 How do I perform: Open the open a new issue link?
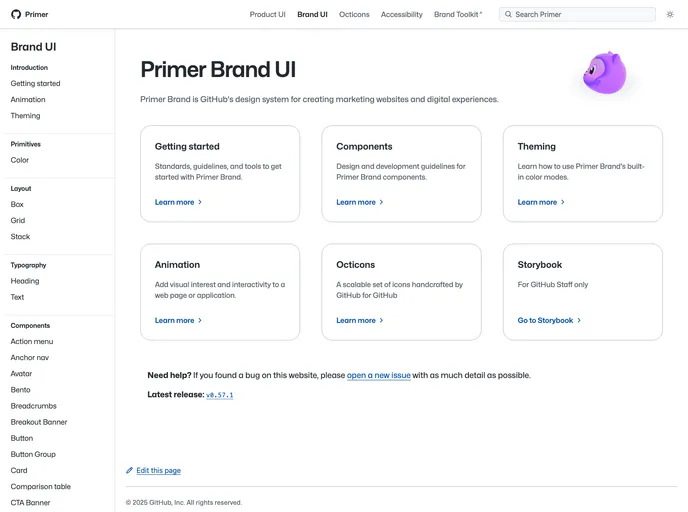click(x=379, y=376)
